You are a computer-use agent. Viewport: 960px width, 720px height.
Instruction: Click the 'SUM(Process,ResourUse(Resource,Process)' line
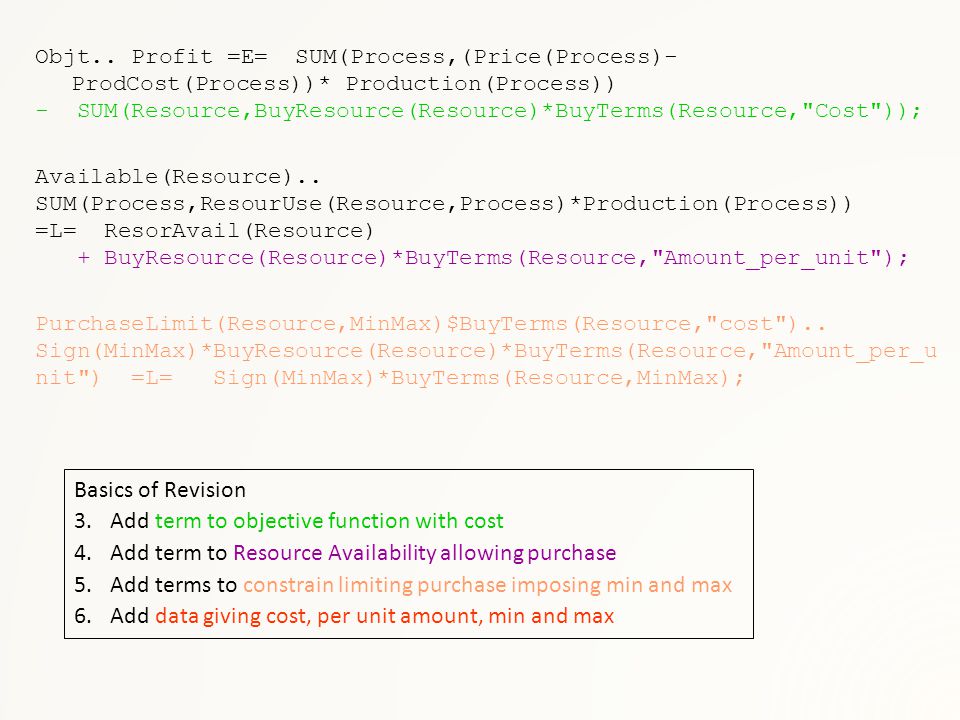point(443,204)
